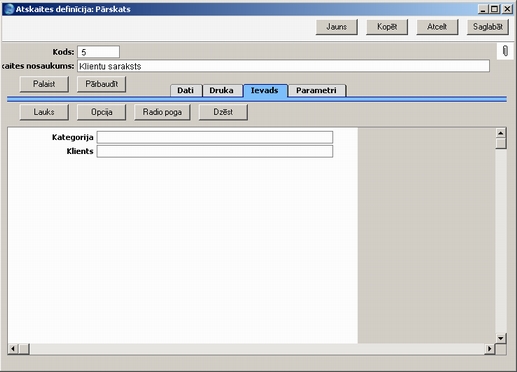Click the application icon in title bar
Viewport: 517px width, 372px height.
tap(8, 9)
